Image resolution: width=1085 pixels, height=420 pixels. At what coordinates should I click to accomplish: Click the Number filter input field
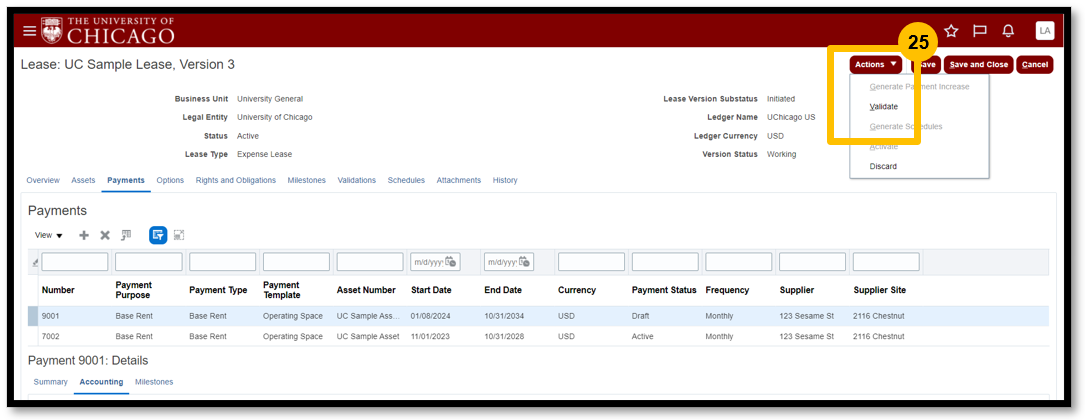[x=75, y=262]
